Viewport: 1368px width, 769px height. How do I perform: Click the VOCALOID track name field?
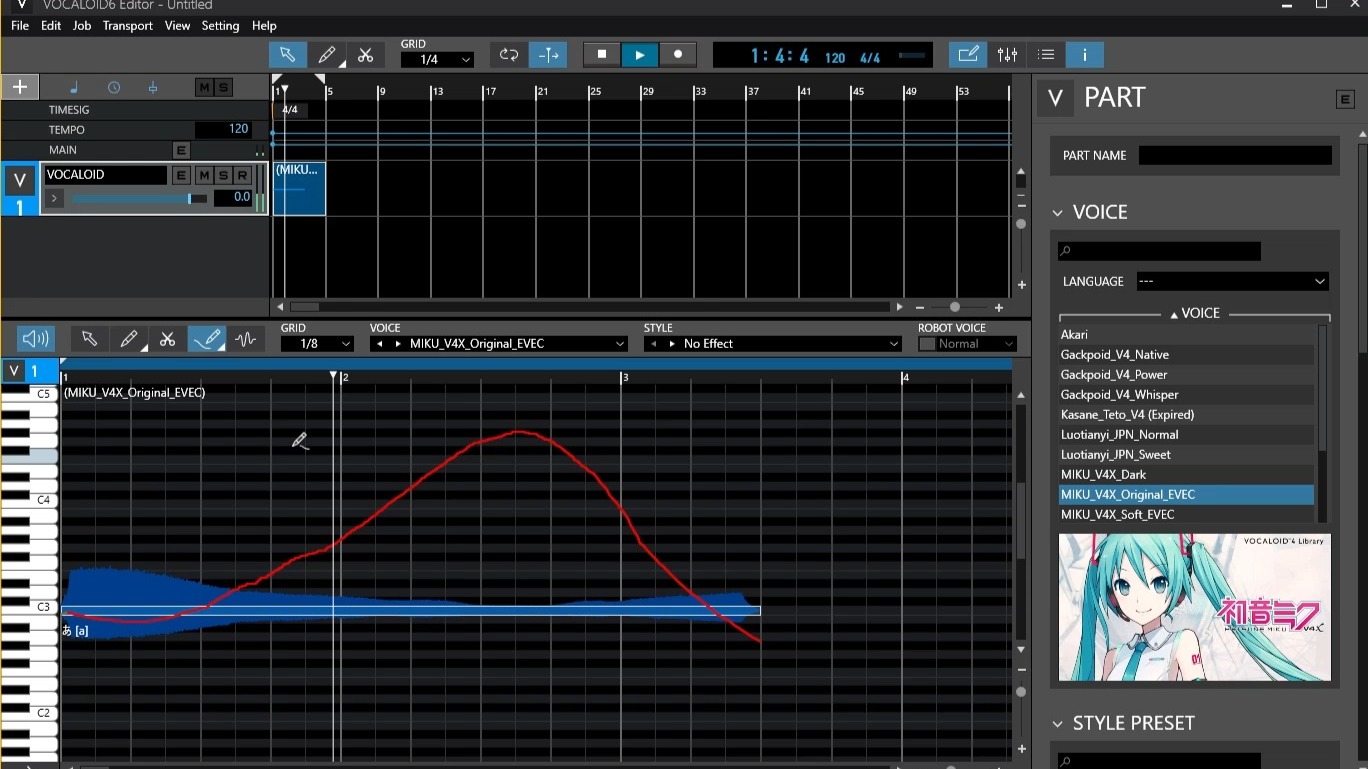[x=106, y=175]
